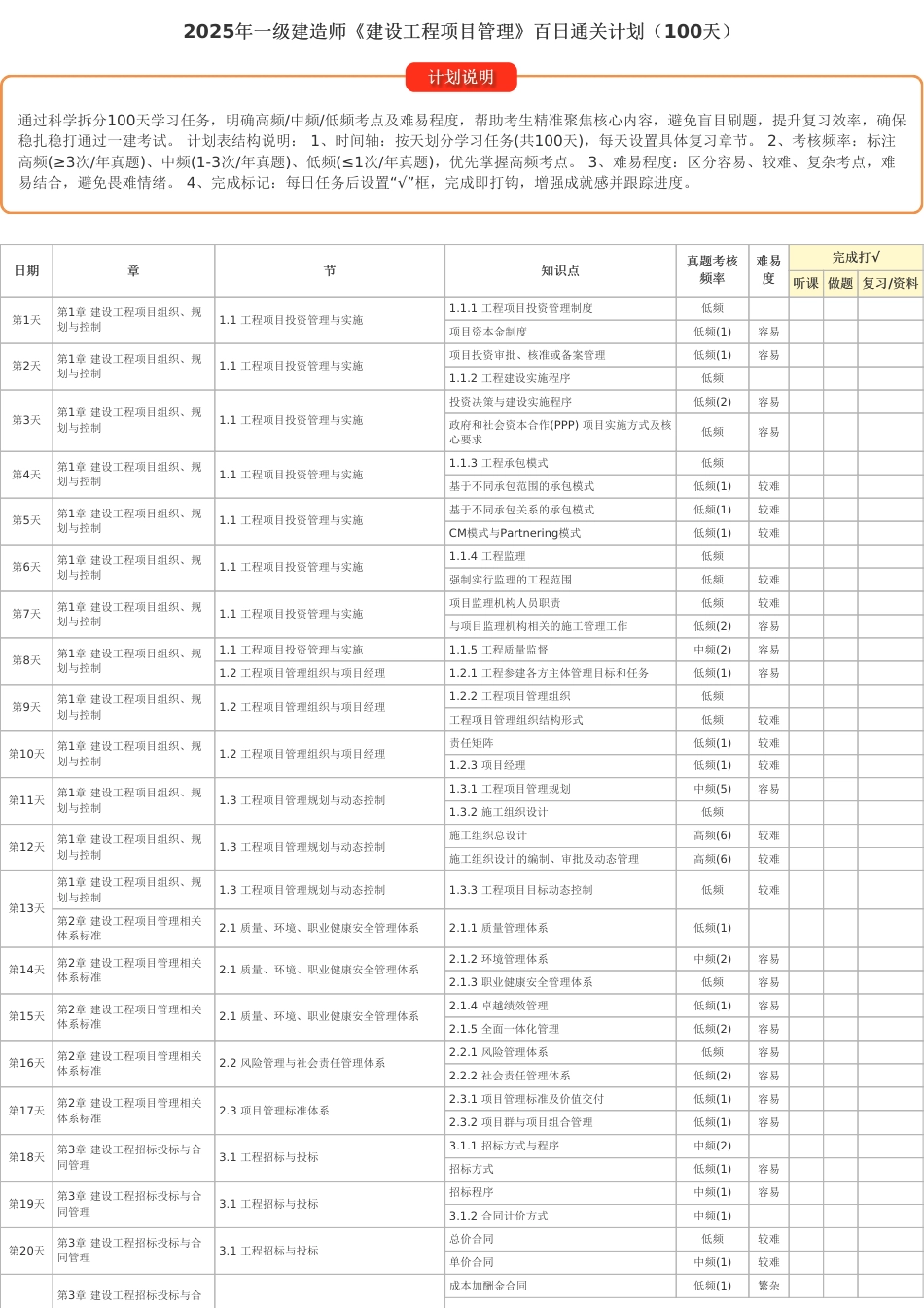924x1308 pixels.
Task: Click the 第1天 date cell
Action: 26,320
